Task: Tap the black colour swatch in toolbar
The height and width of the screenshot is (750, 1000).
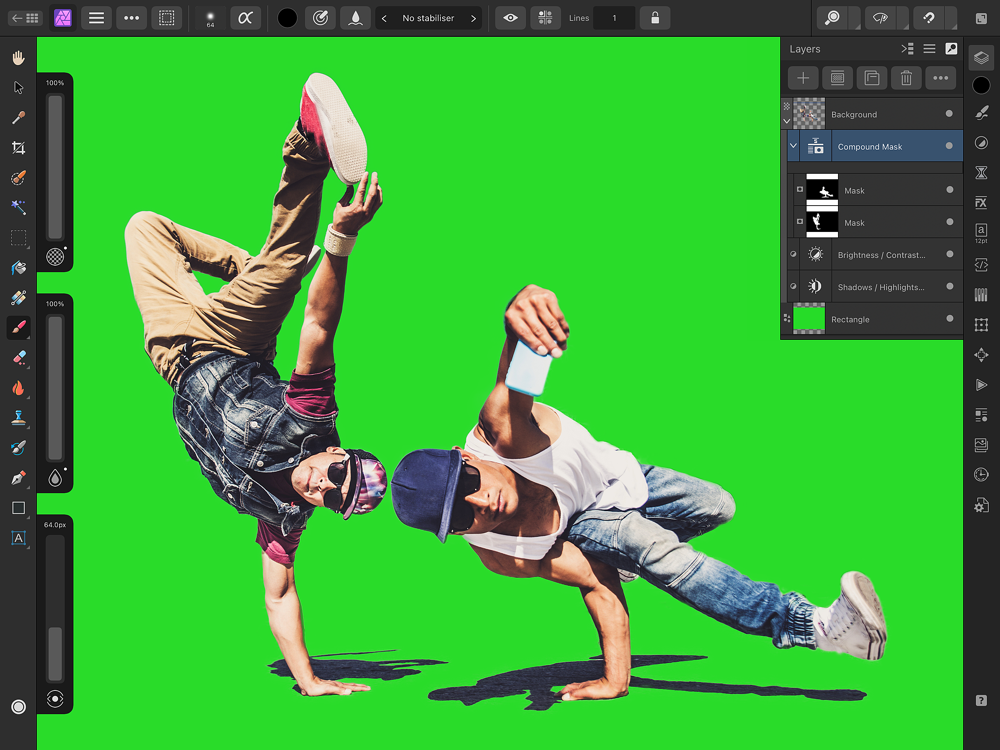Action: click(287, 18)
